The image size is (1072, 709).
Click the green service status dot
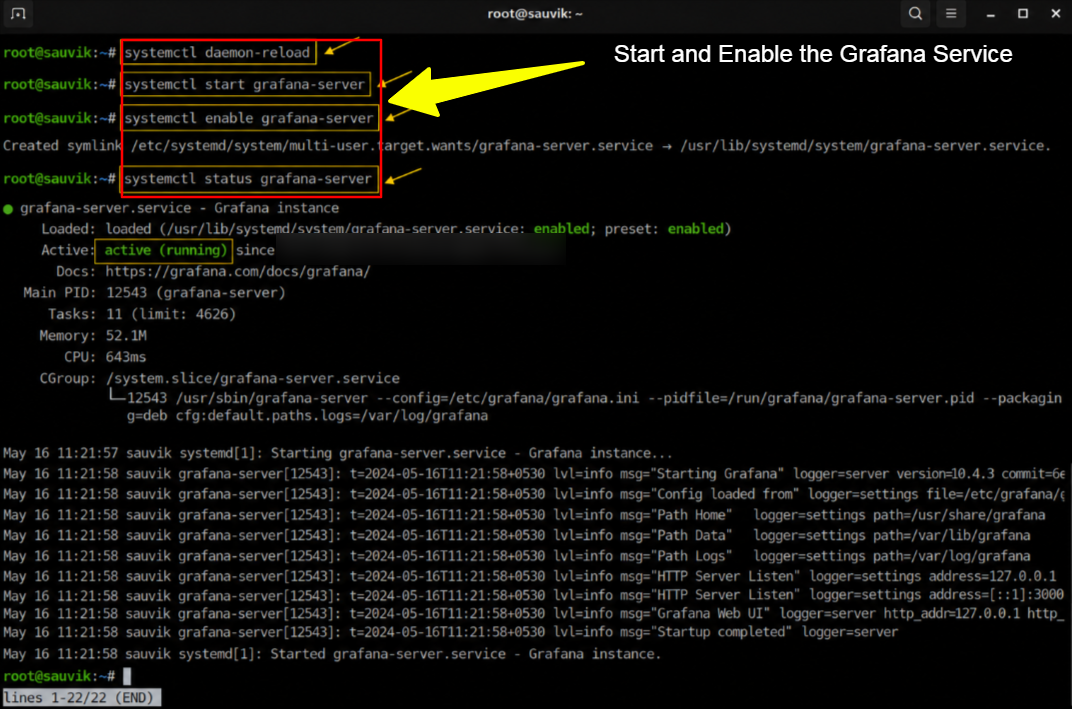[8, 209]
